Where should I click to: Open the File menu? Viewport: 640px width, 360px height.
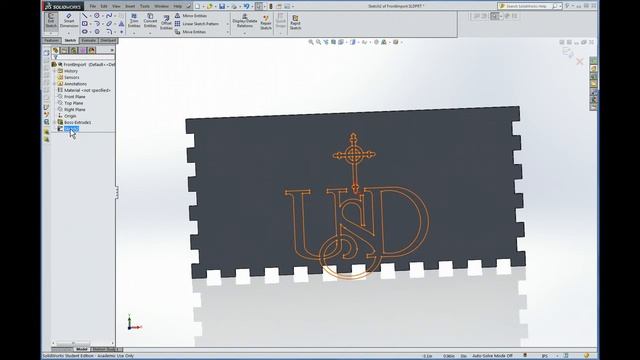click(x=93, y=6)
